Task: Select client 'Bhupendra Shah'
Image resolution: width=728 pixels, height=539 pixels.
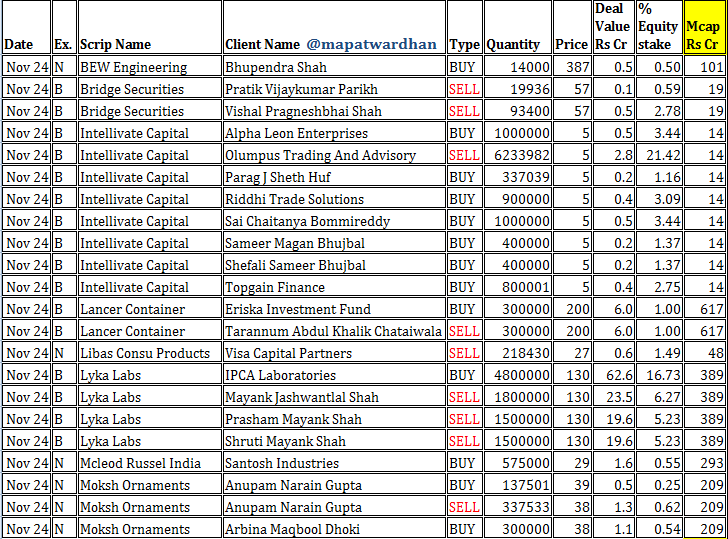Action: pyautogui.click(x=334, y=67)
